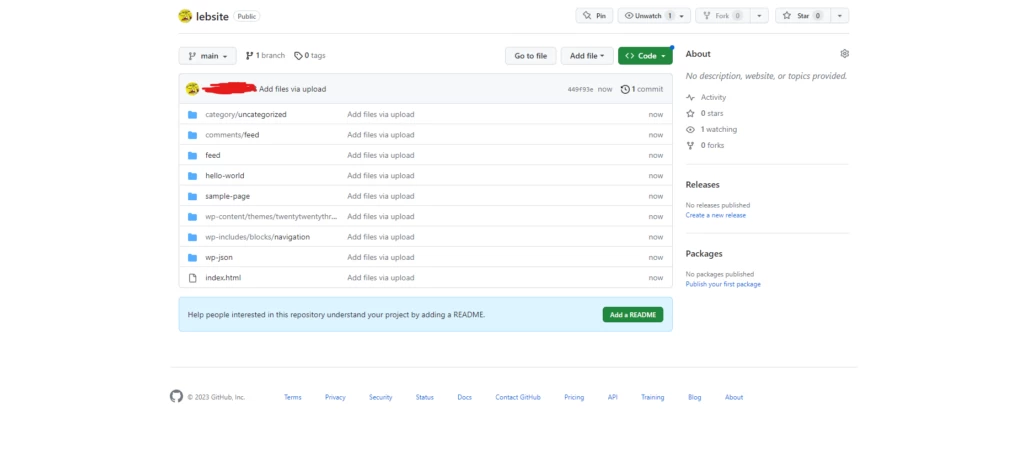Screen dimensions: 1024x453
Task: Expand the green Code dropdown
Action: click(645, 56)
